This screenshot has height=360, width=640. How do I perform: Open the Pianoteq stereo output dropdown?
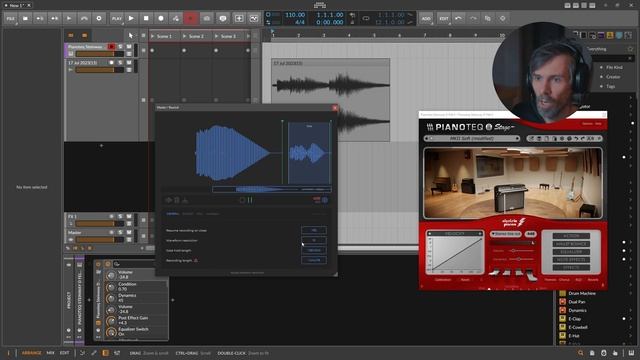[x=506, y=234]
